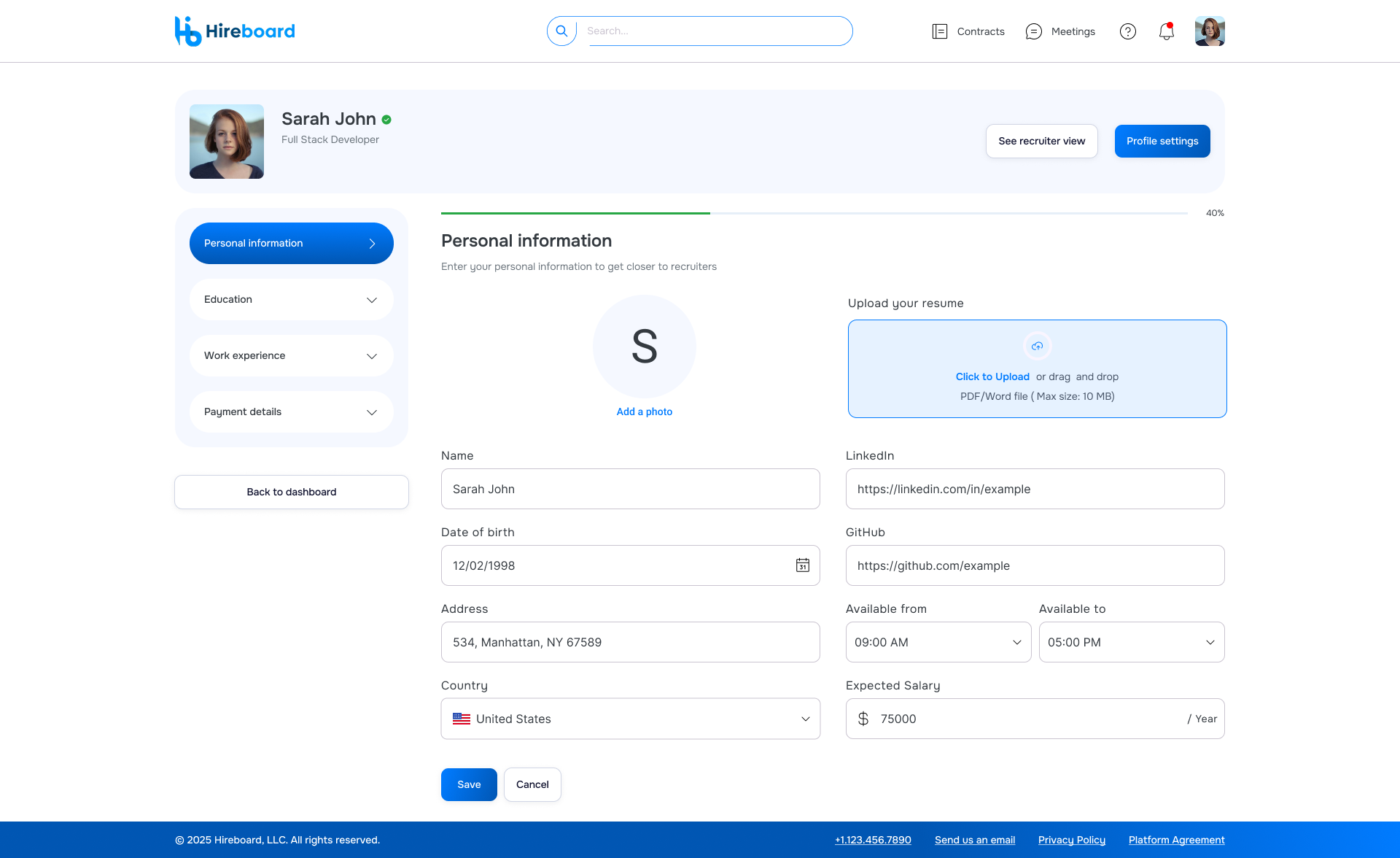Click the help question mark icon

pyautogui.click(x=1127, y=31)
